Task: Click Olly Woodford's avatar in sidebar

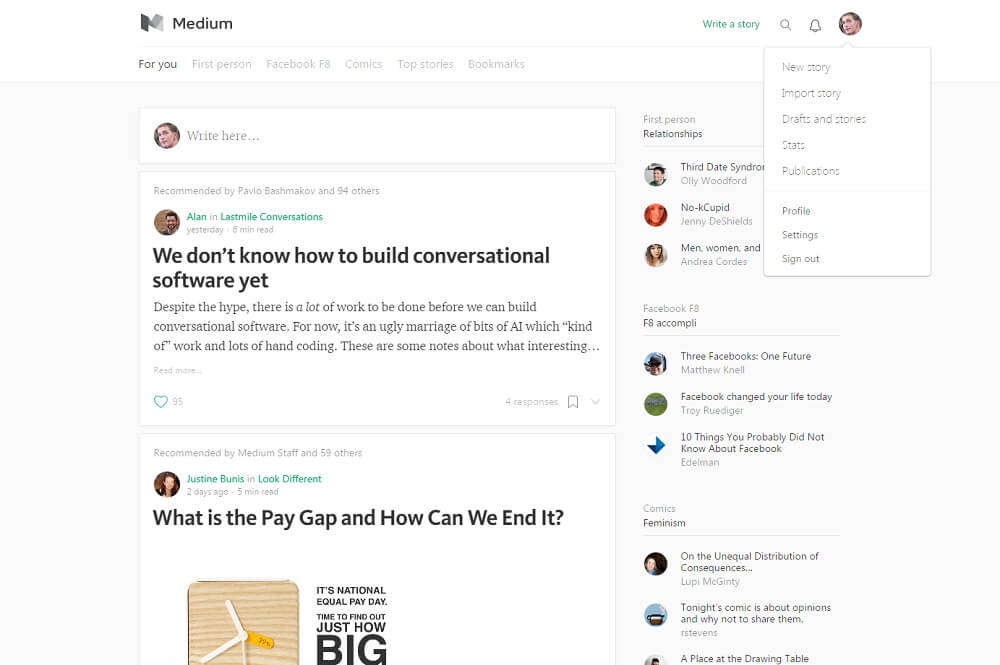Action: pos(656,174)
